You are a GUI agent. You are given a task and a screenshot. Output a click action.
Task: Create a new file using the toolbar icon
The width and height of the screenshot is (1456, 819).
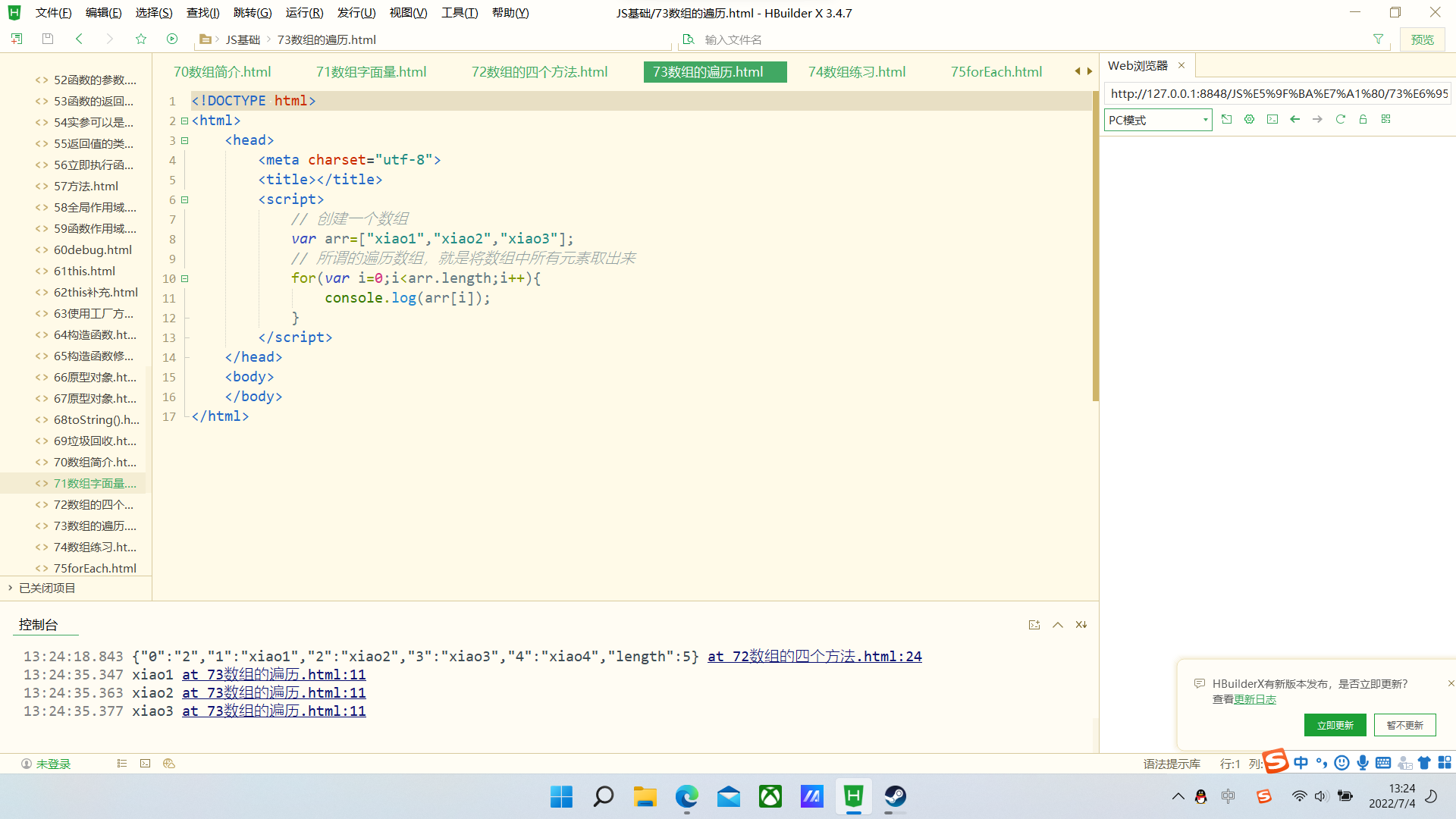[x=16, y=39]
